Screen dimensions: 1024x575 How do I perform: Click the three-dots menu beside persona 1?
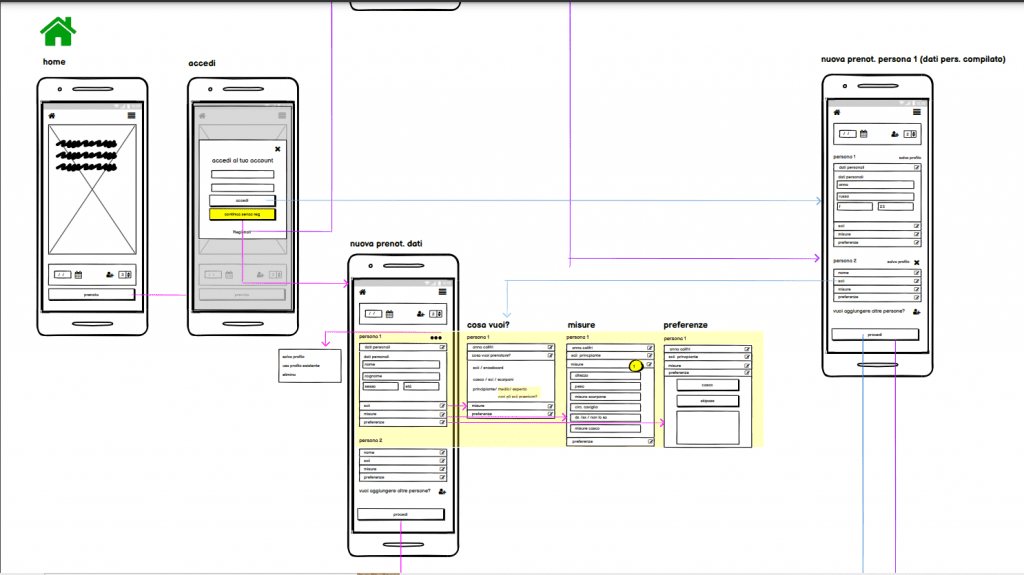(x=435, y=338)
